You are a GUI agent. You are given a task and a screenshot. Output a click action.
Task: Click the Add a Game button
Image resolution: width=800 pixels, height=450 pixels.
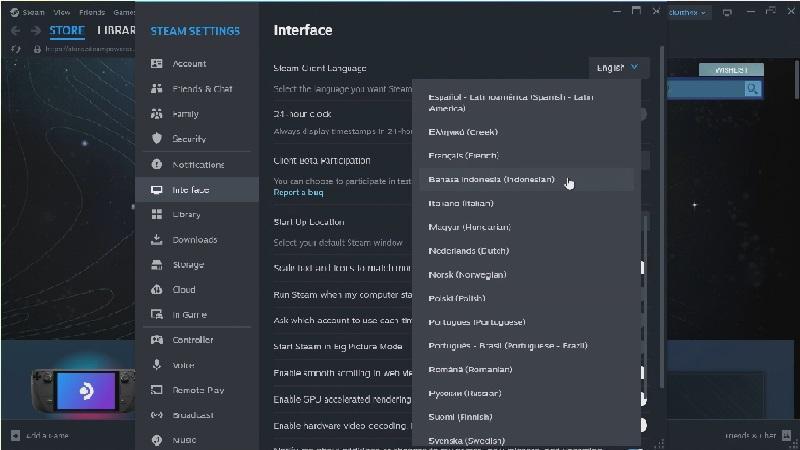click(41, 435)
